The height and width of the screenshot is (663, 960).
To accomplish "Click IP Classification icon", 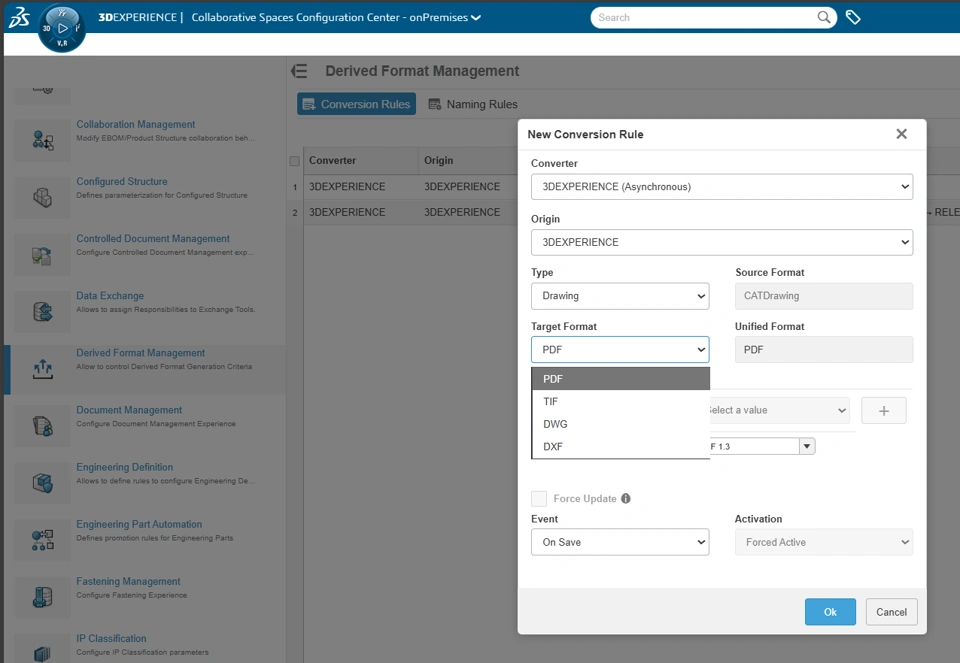I will [42, 653].
